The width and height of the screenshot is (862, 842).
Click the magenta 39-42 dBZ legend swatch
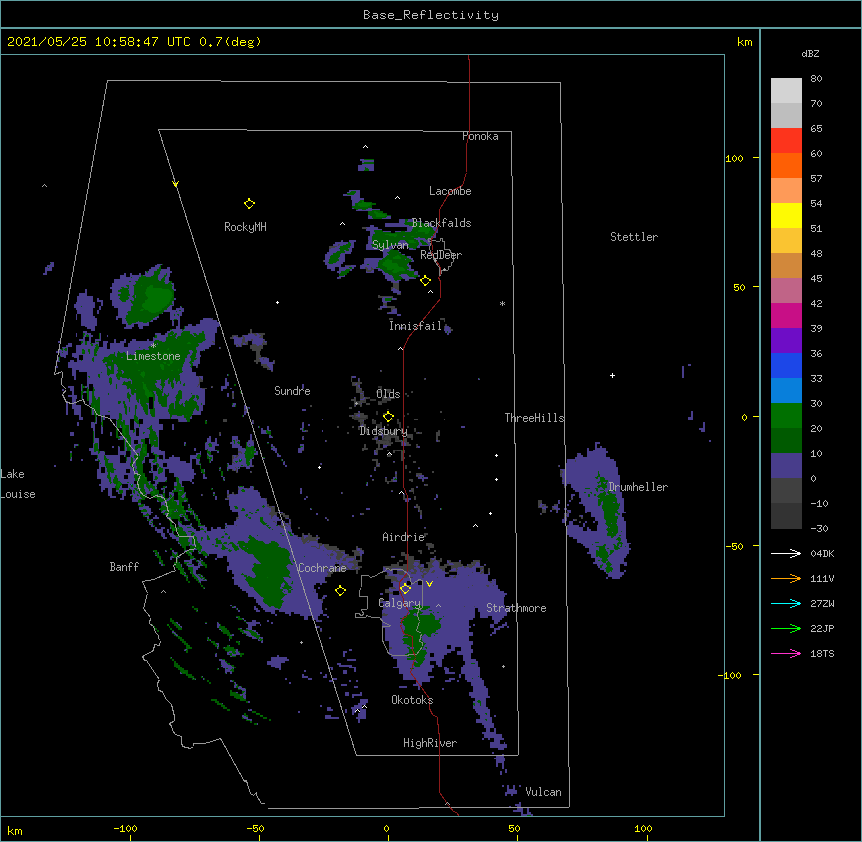[x=786, y=315]
